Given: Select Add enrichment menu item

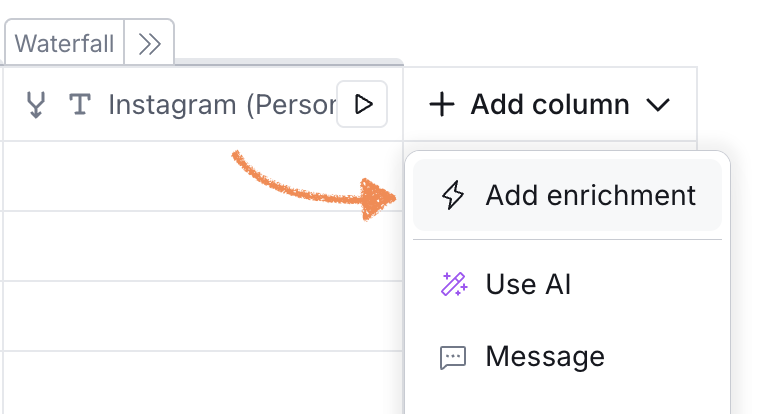Looking at the screenshot, I should click(x=567, y=195).
